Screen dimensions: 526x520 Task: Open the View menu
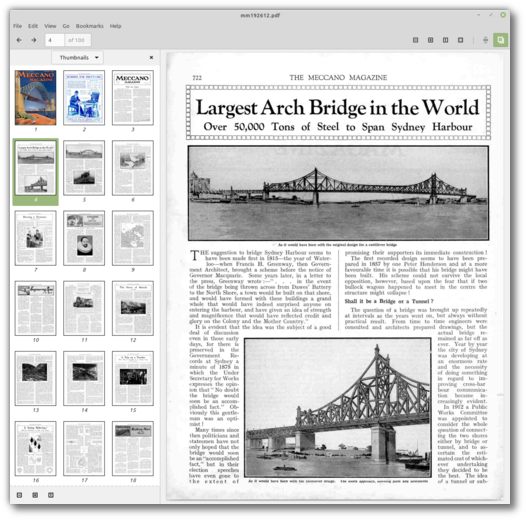click(50, 26)
